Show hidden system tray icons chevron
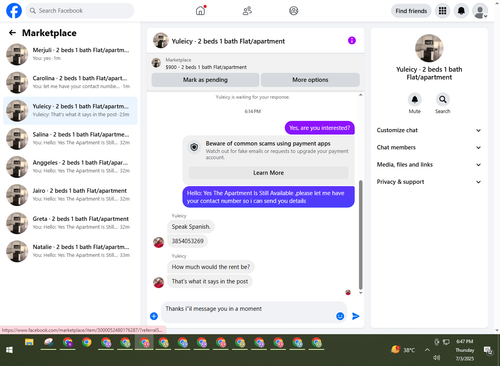Viewport: 500px width, 366px height. pyautogui.click(x=427, y=350)
